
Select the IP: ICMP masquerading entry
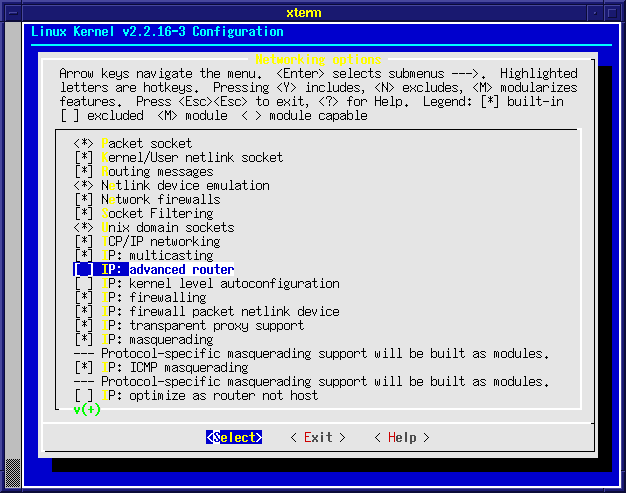(x=175, y=368)
